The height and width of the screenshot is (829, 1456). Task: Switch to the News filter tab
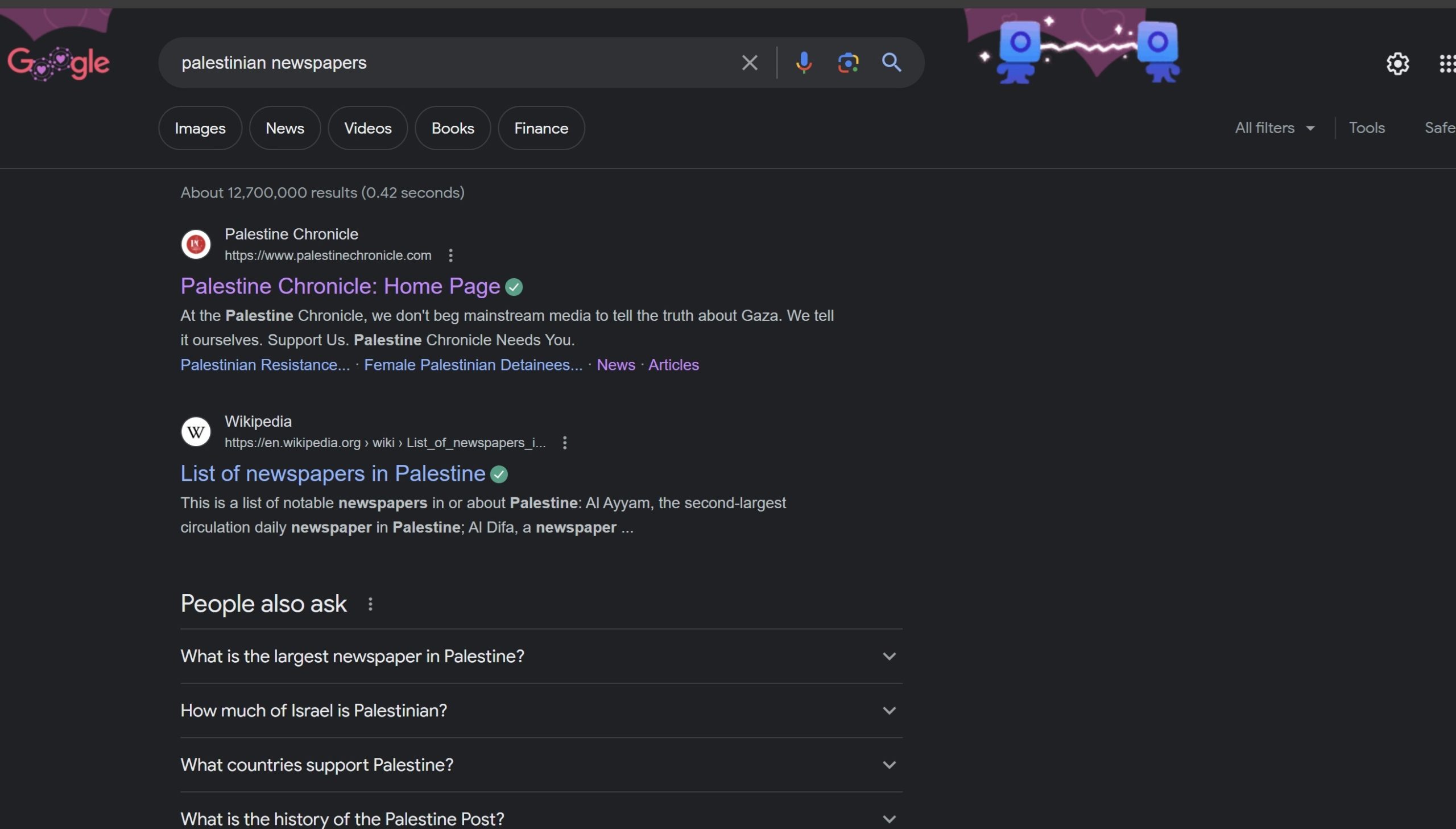[284, 128]
